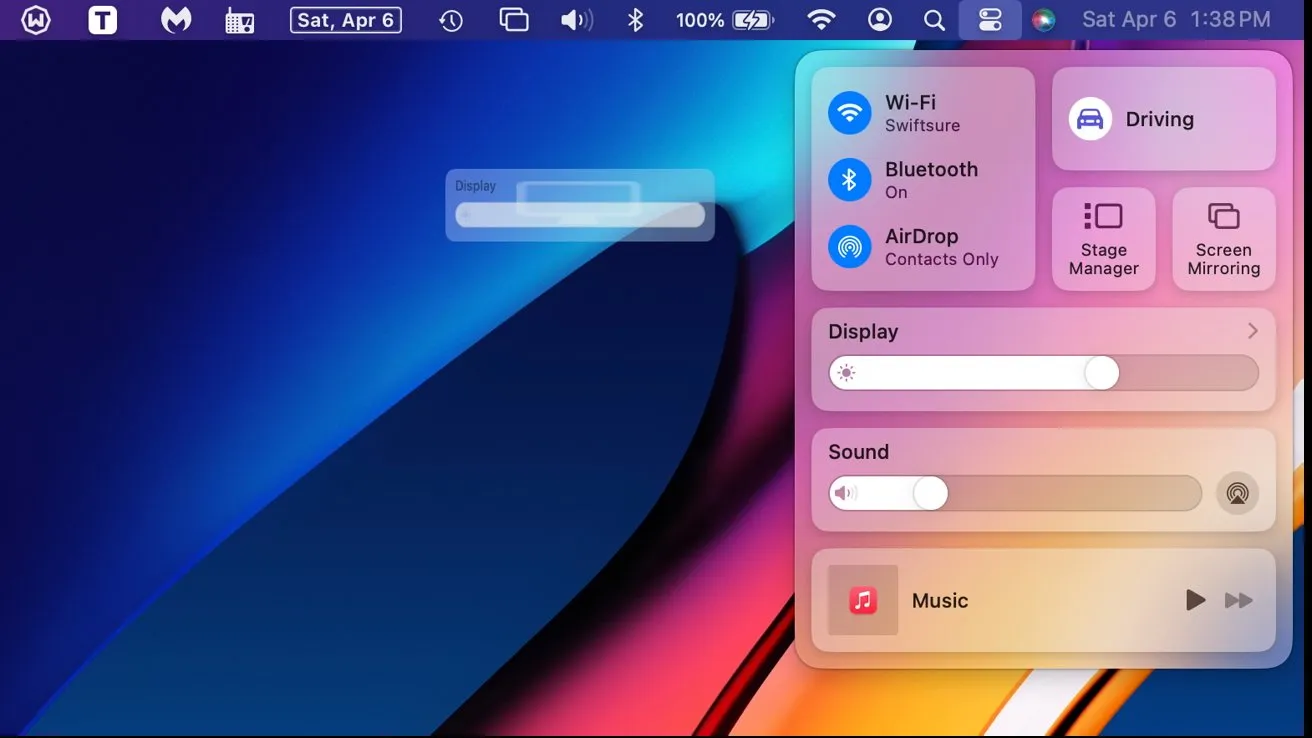The height and width of the screenshot is (738, 1312).
Task: Click the Display brightness slider
Action: 1043,373
